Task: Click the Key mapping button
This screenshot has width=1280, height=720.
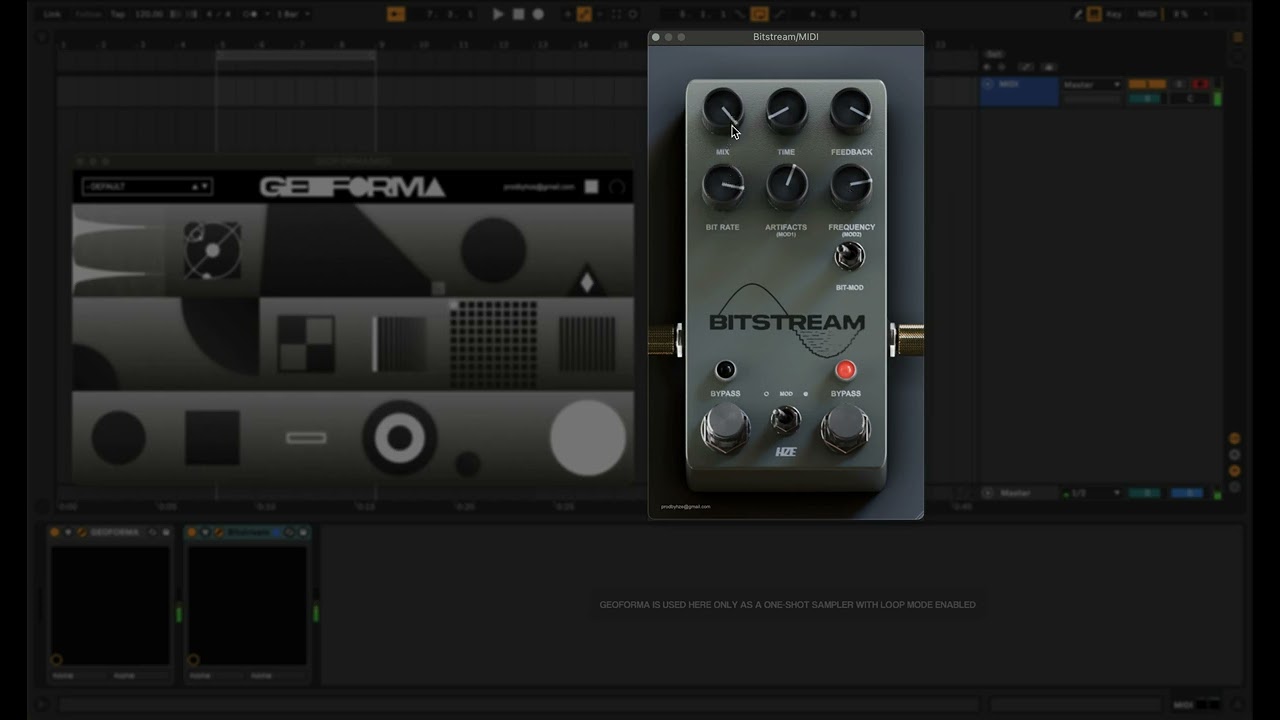Action: click(x=1113, y=14)
